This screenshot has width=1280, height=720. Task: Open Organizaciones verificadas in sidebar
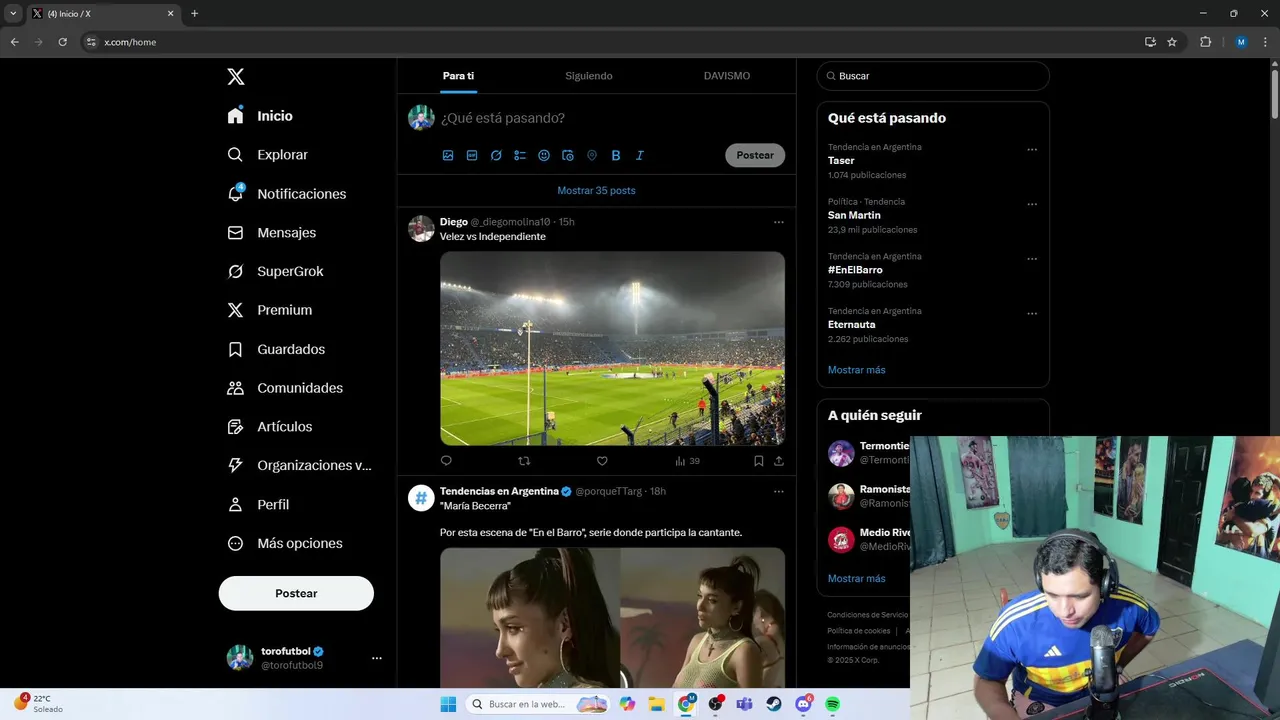click(x=299, y=466)
